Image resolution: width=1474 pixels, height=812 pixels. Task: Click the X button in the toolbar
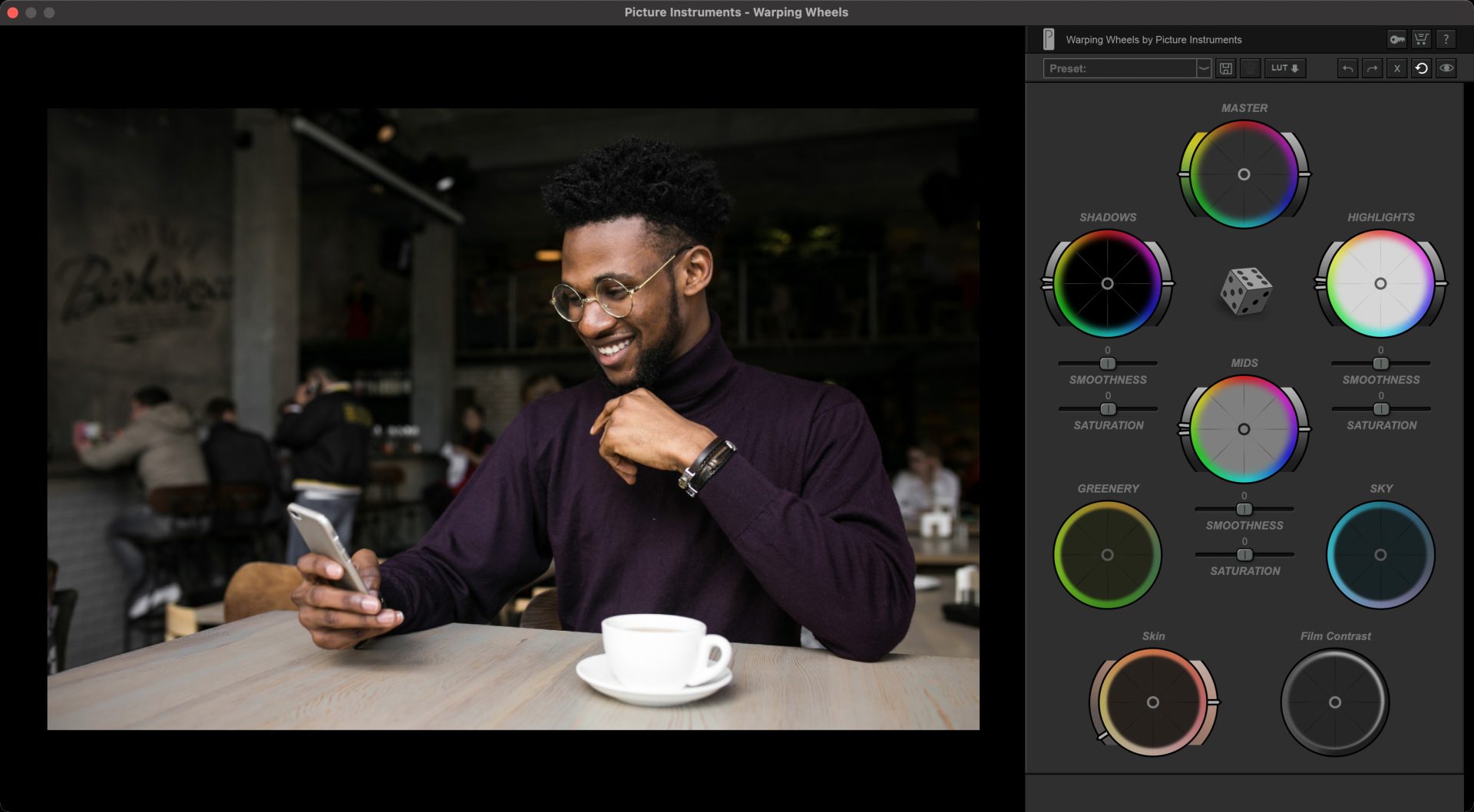click(x=1396, y=68)
